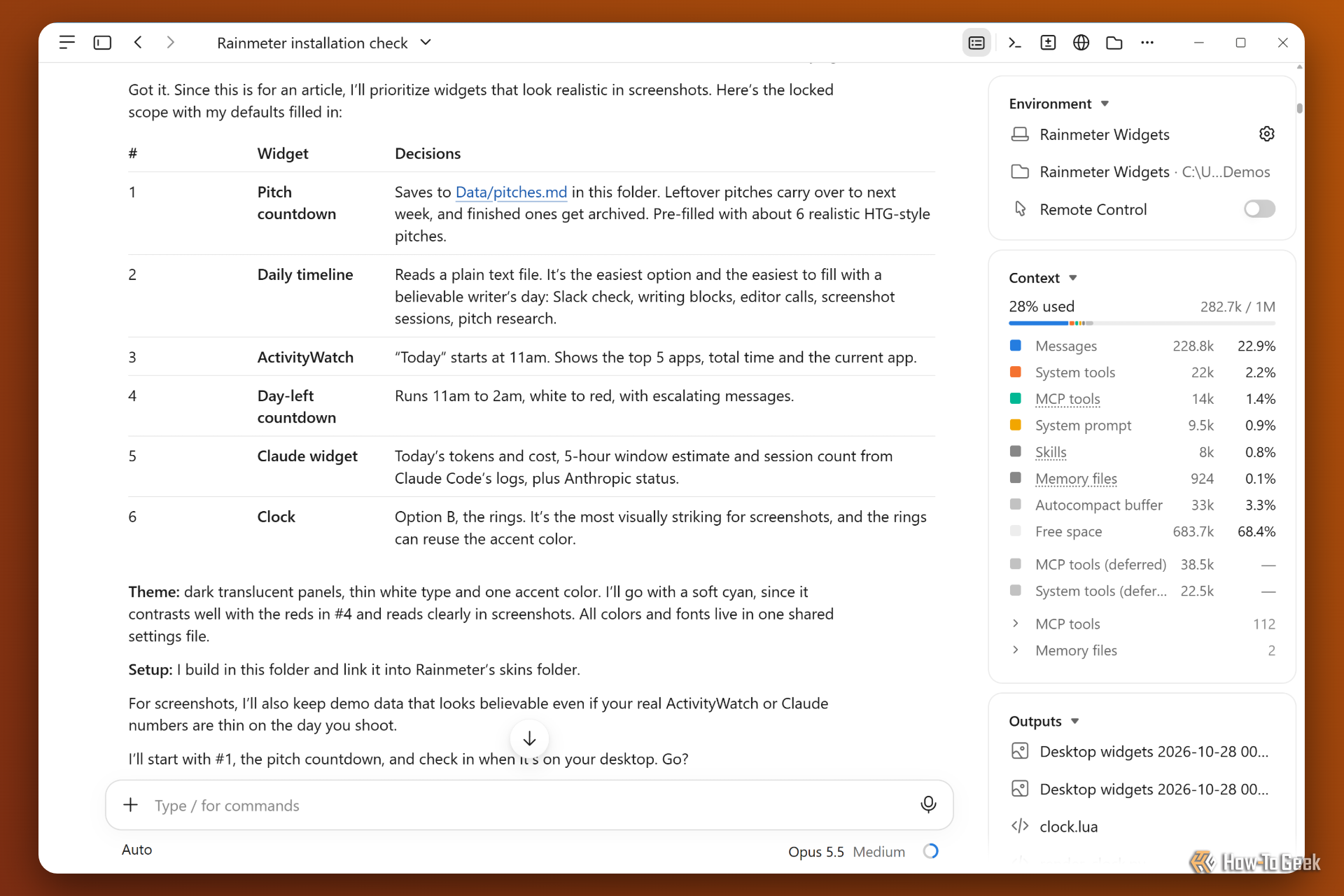Click the right panel scrollbar

pyautogui.click(x=1299, y=107)
